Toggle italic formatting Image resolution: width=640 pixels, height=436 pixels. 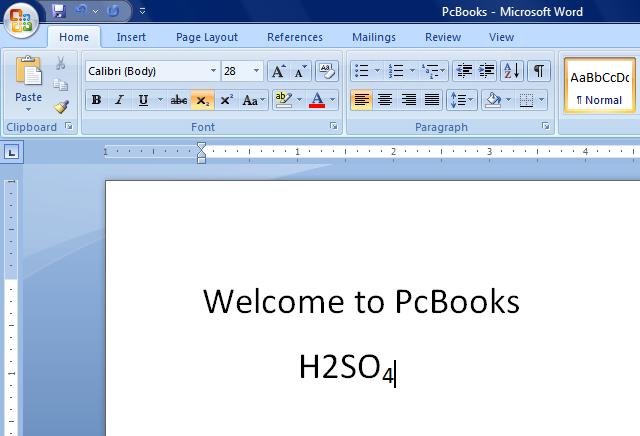click(119, 100)
